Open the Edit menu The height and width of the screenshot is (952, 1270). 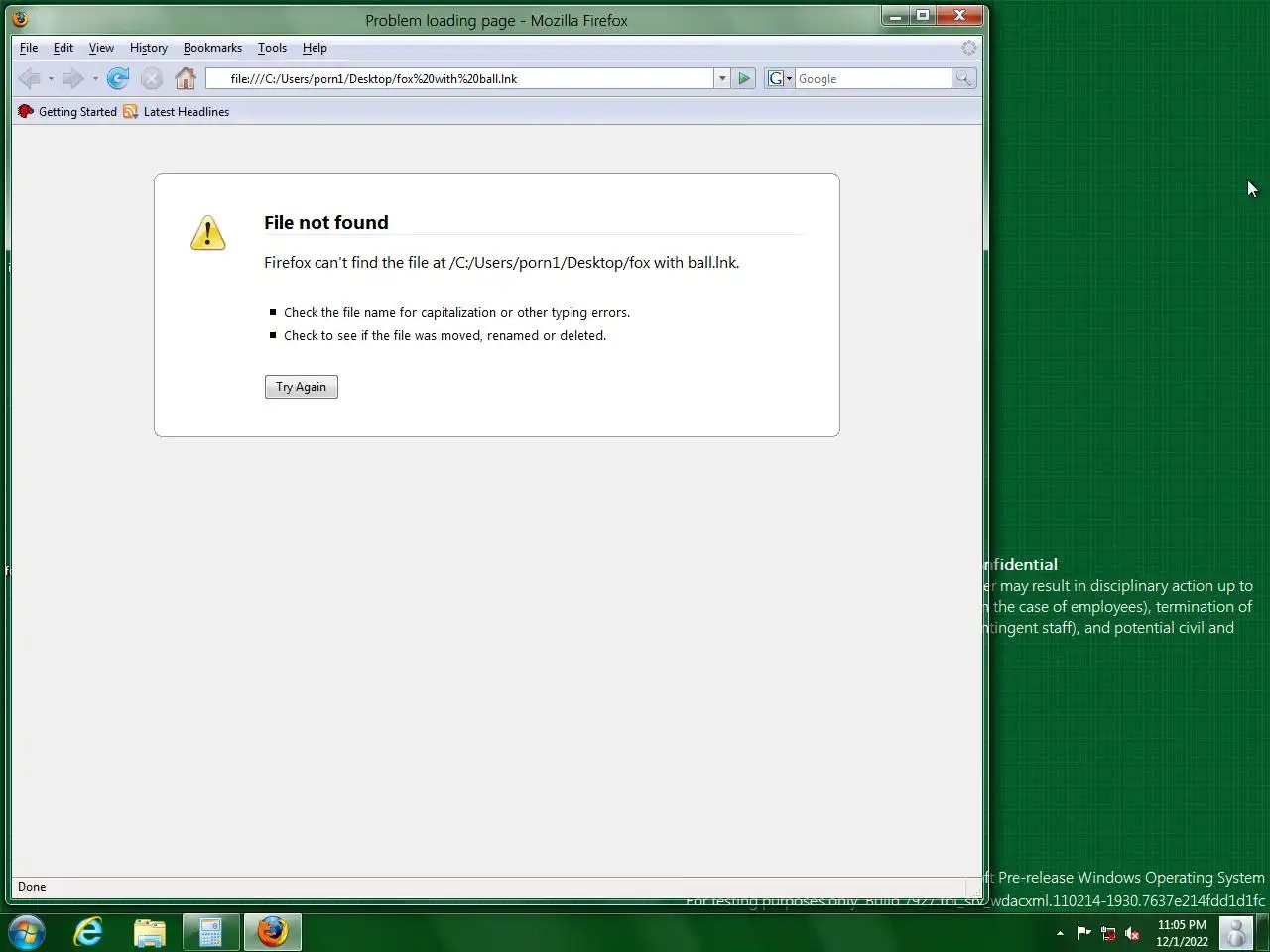click(x=63, y=48)
